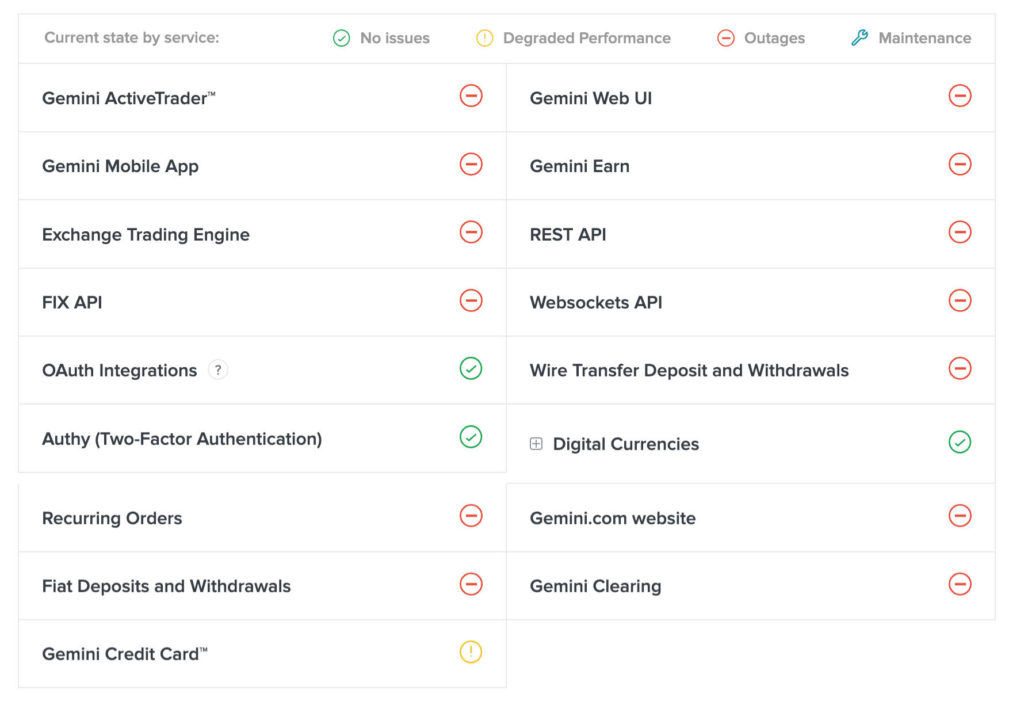Click the Digital Currencies green status icon
The height and width of the screenshot is (701, 1024).
tap(959, 442)
